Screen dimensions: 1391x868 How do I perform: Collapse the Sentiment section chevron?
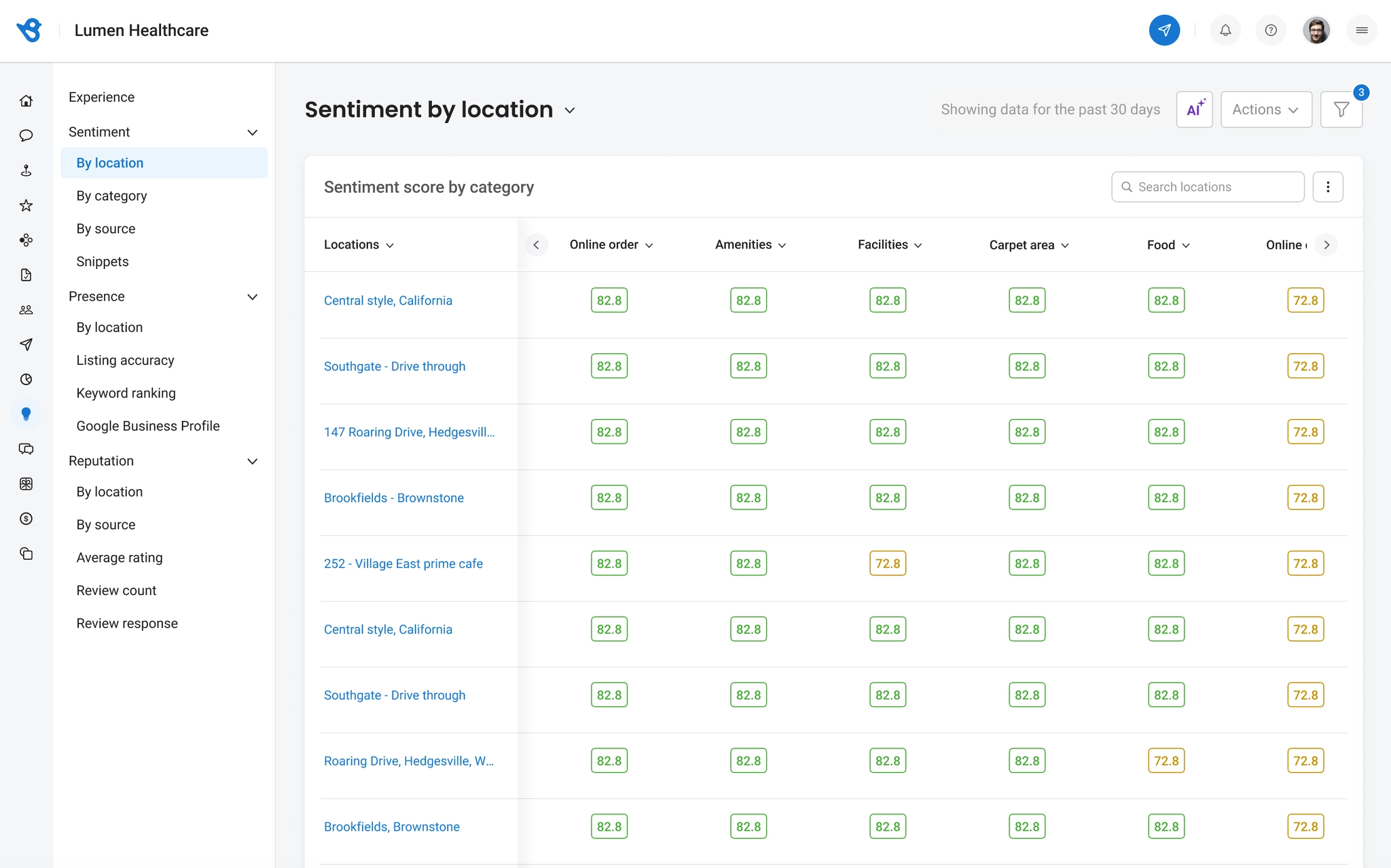click(252, 132)
